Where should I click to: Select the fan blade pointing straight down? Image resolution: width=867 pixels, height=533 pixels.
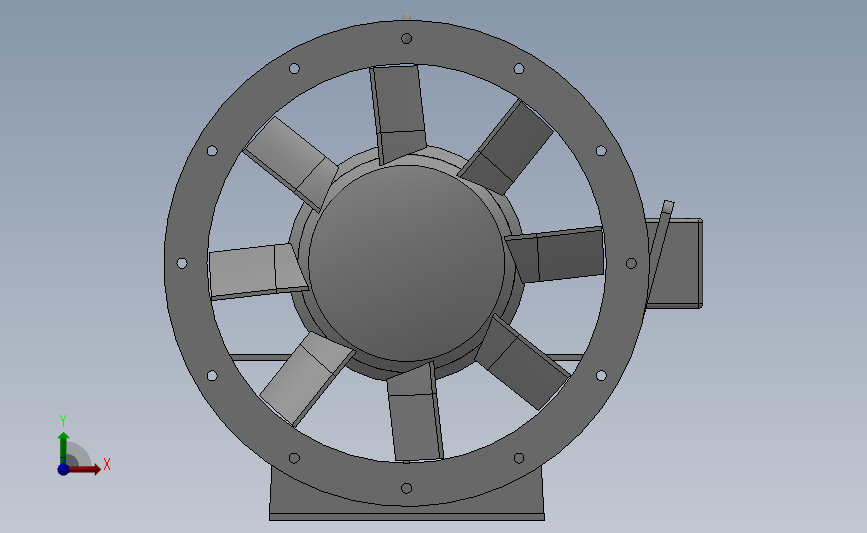tap(415, 412)
